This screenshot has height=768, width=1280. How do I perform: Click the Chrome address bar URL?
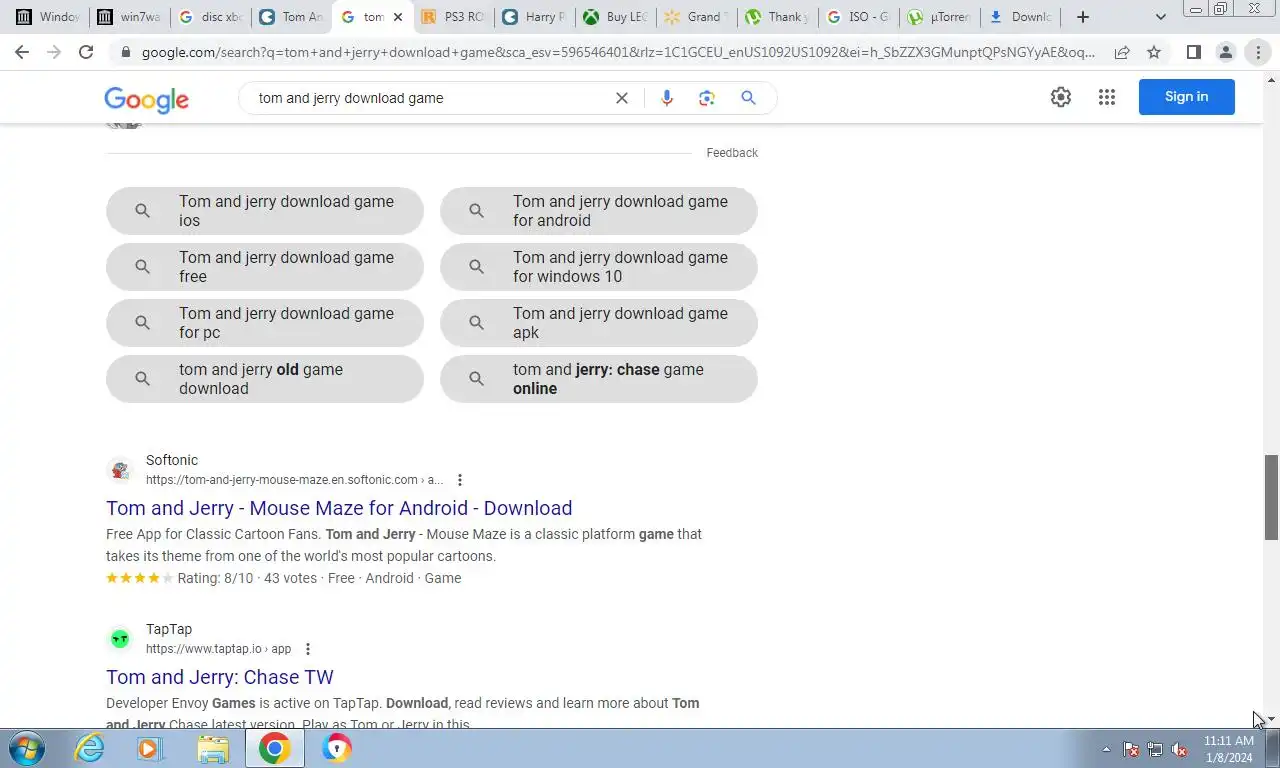618,52
